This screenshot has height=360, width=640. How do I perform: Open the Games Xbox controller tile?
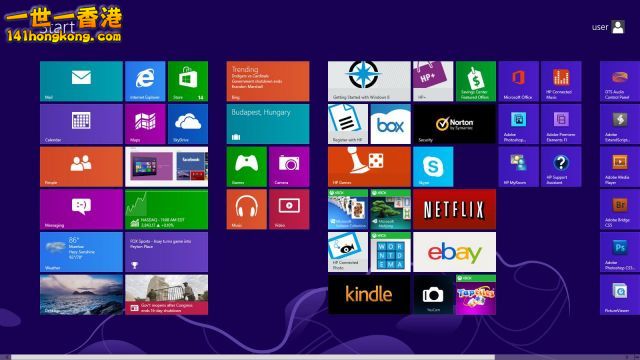pos(247,167)
